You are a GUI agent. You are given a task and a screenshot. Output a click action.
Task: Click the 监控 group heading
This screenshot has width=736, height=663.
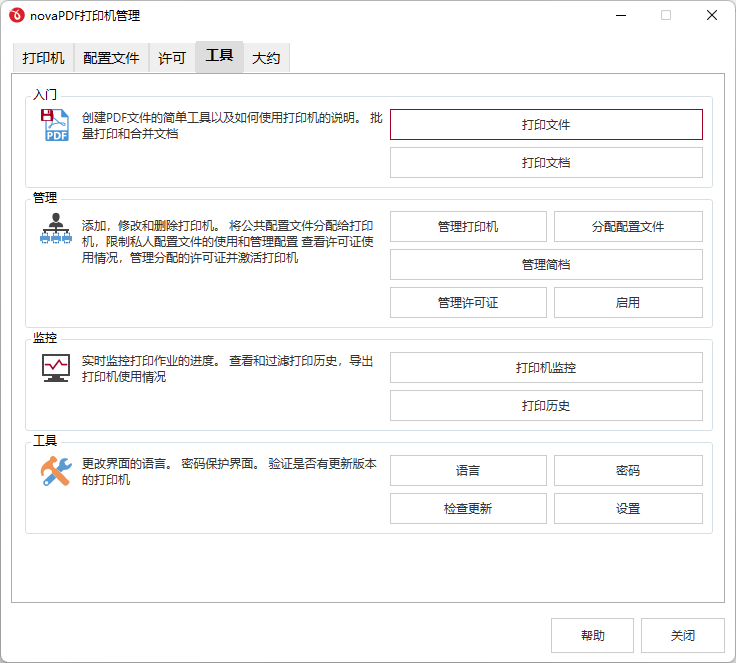[45, 337]
